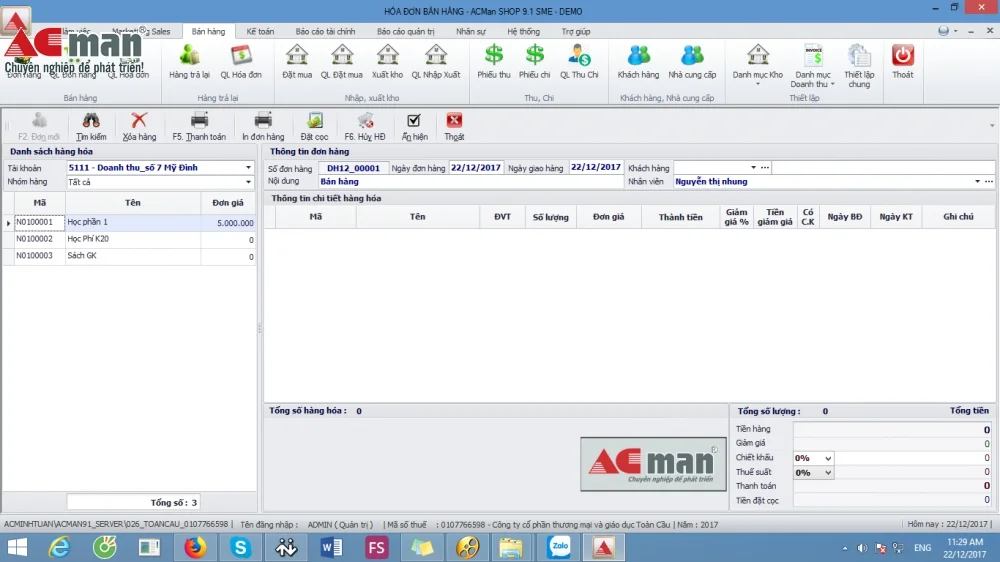Select the Bán hàng tab
This screenshot has height=562, width=1000.
coord(208,31)
